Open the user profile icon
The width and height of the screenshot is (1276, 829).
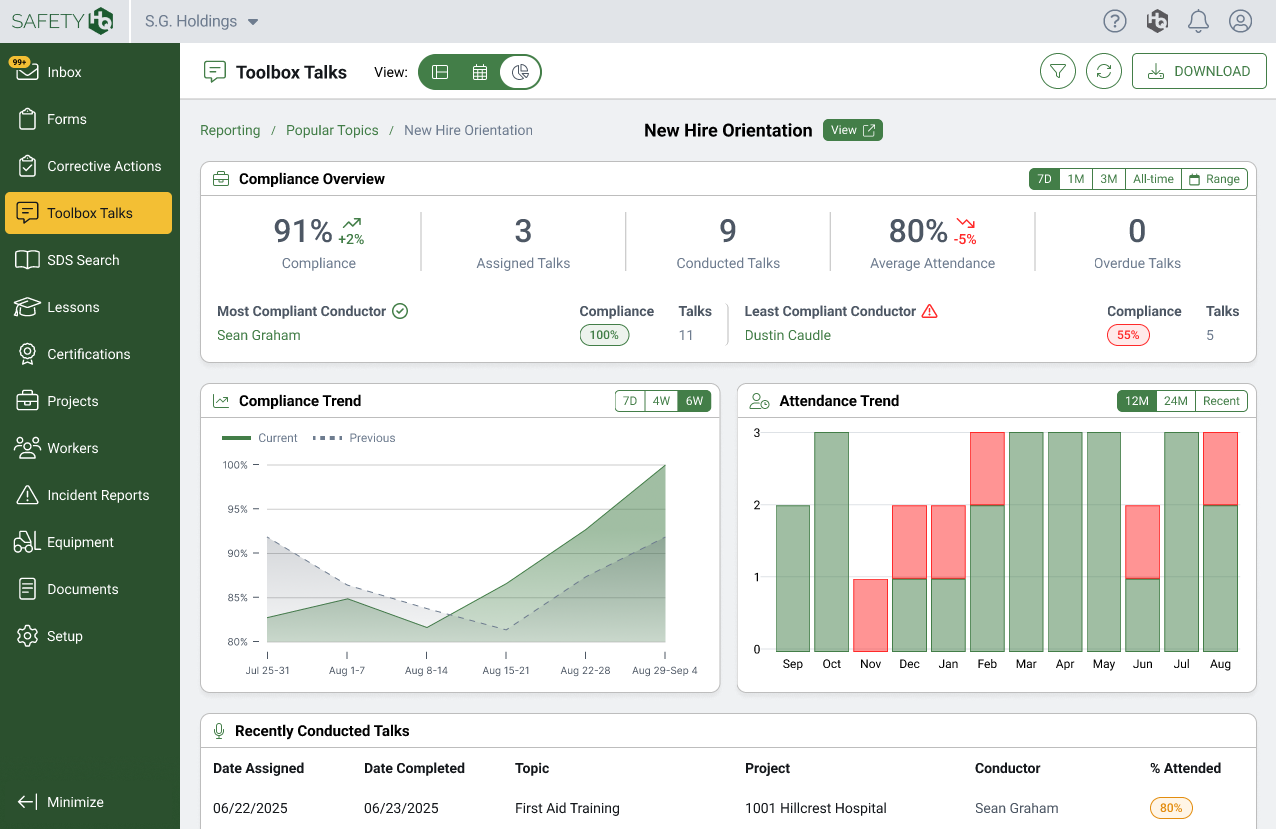tap(1240, 21)
